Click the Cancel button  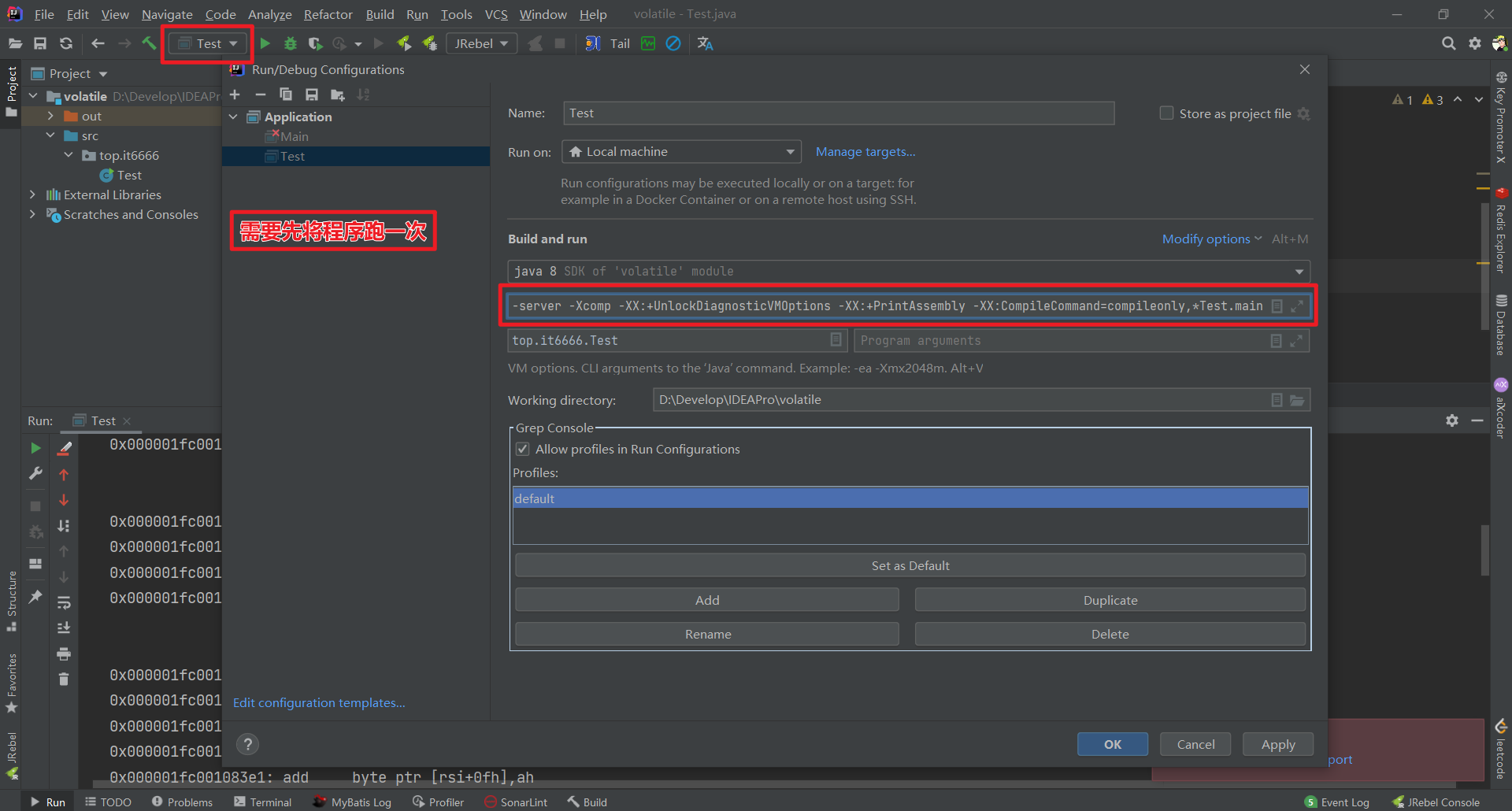pyautogui.click(x=1195, y=744)
